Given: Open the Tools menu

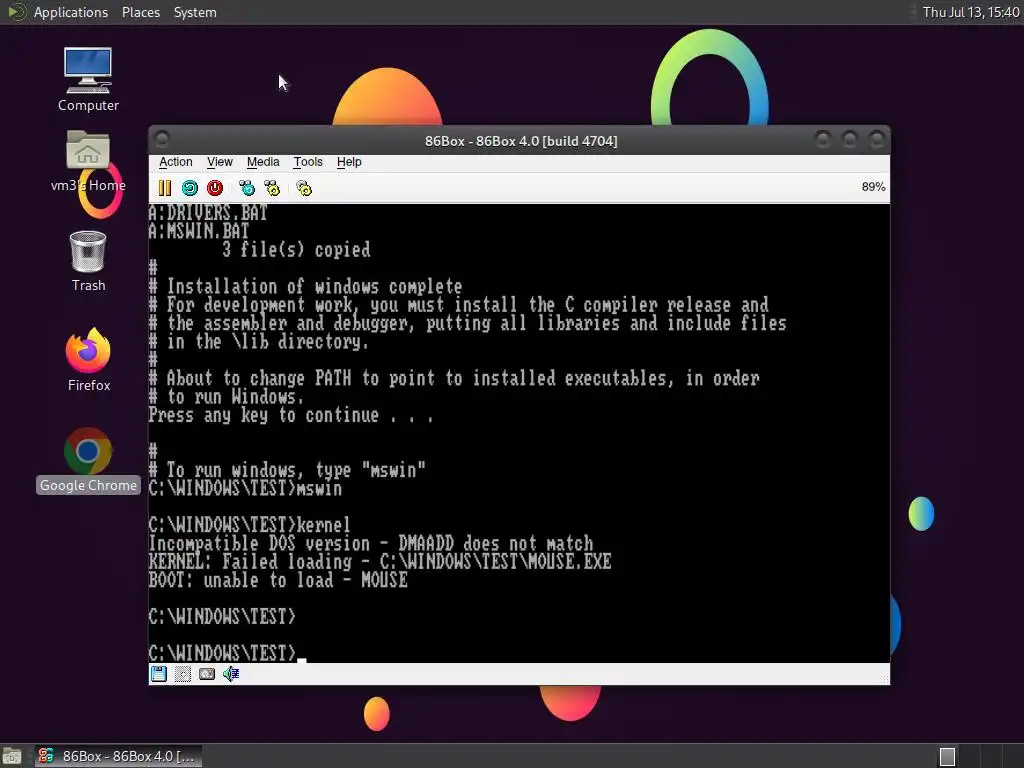Looking at the screenshot, I should pos(308,162).
